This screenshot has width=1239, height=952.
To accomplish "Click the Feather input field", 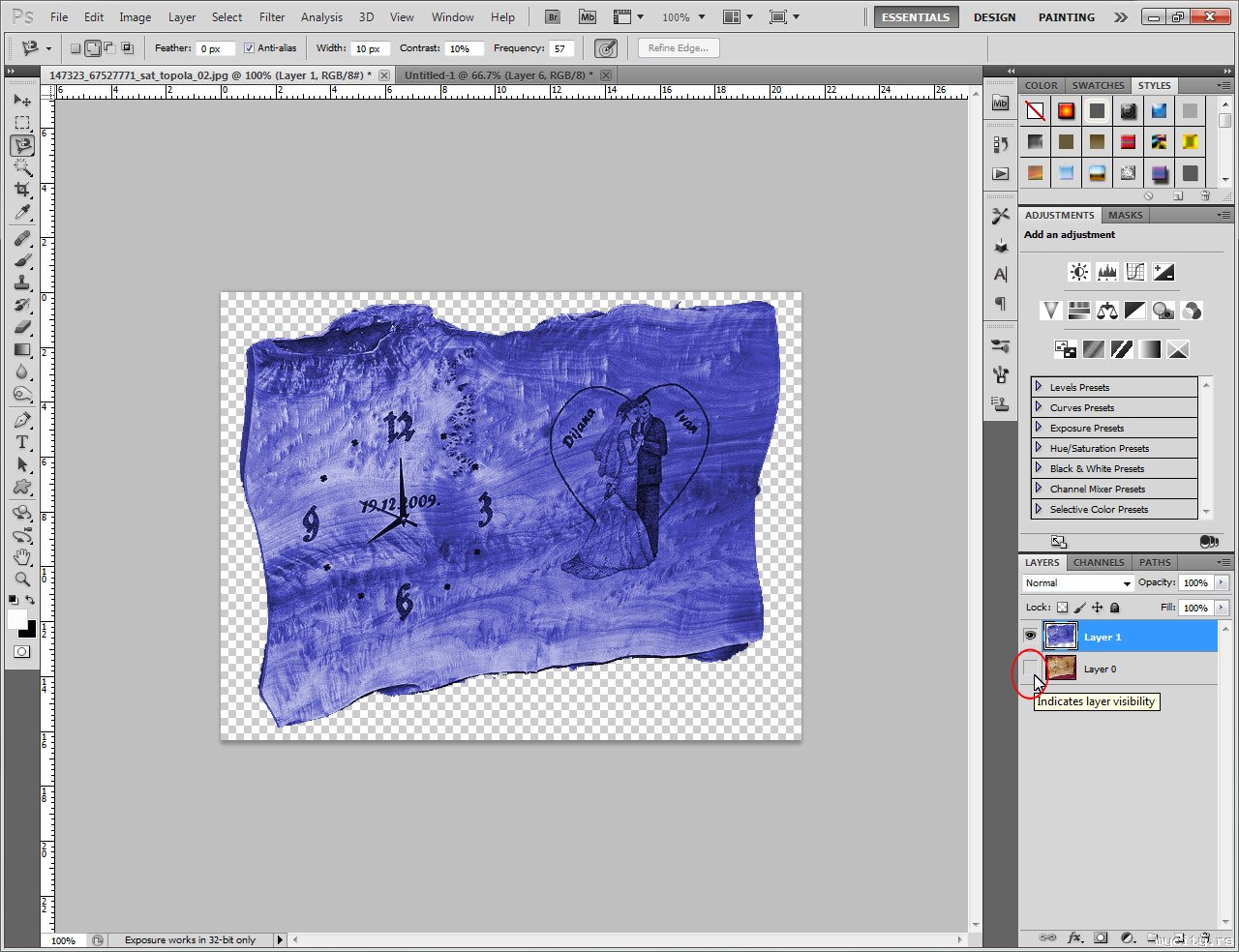I will (215, 48).
